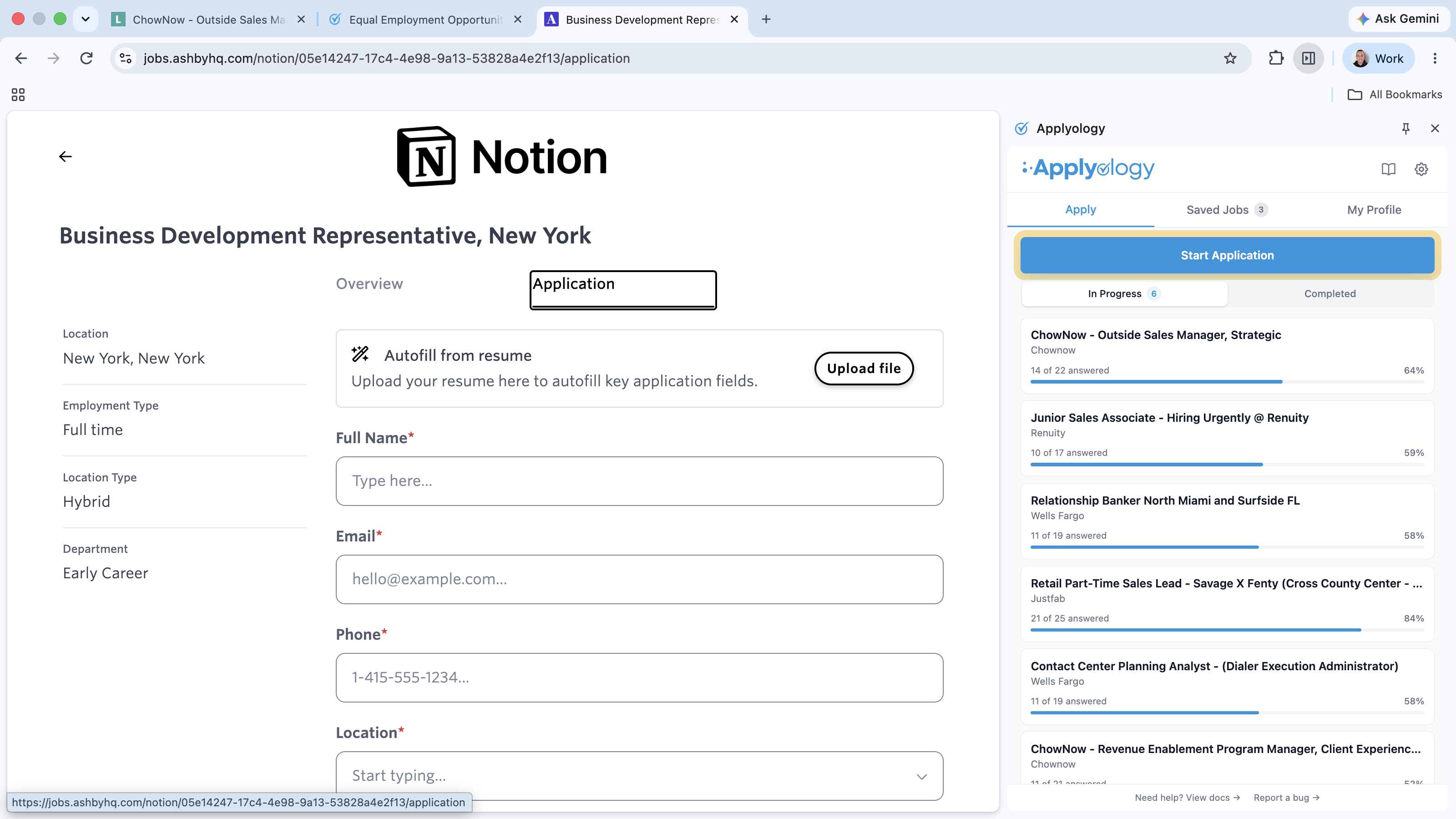Open ChowNow Outside Sales Manager application card
This screenshot has width=1456, height=819.
tap(1227, 355)
